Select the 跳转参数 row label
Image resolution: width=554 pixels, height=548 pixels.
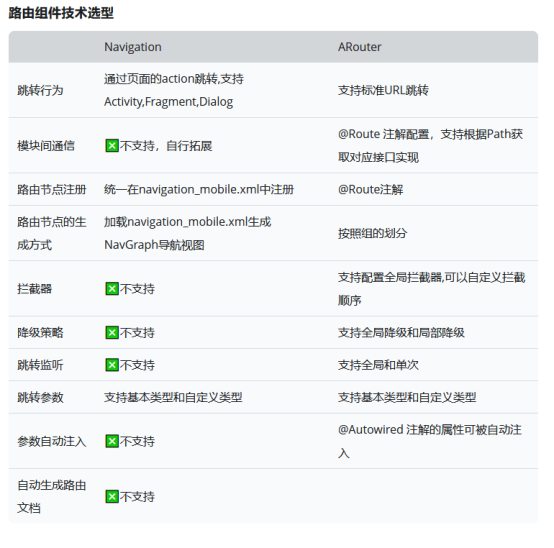coord(40,397)
